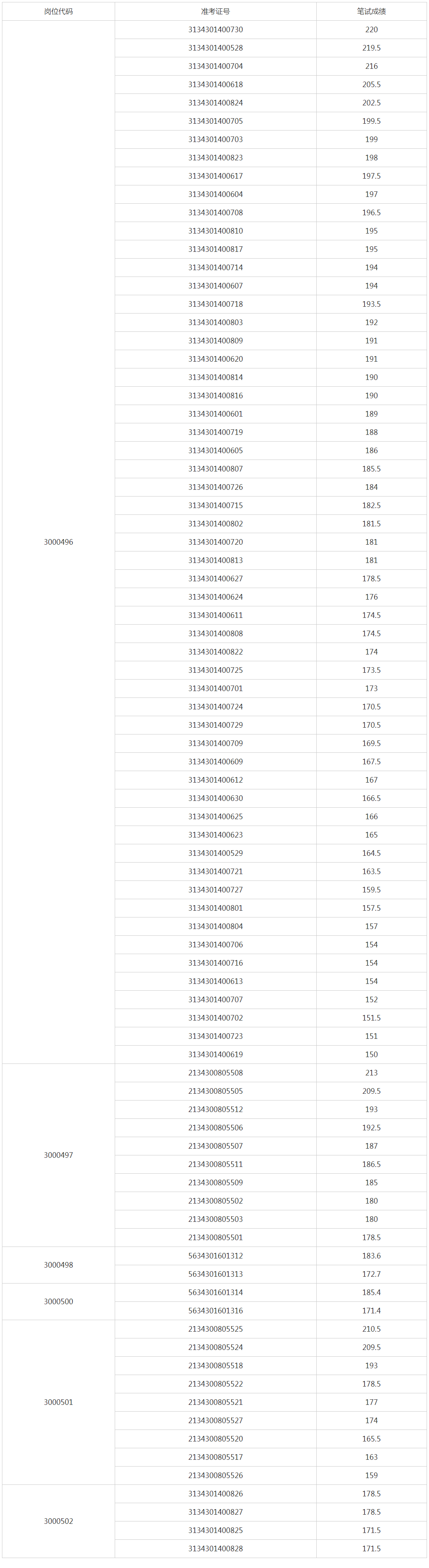The image size is (429, 1568).
Task: Select the position code cell 3000497
Action: tap(59, 1155)
